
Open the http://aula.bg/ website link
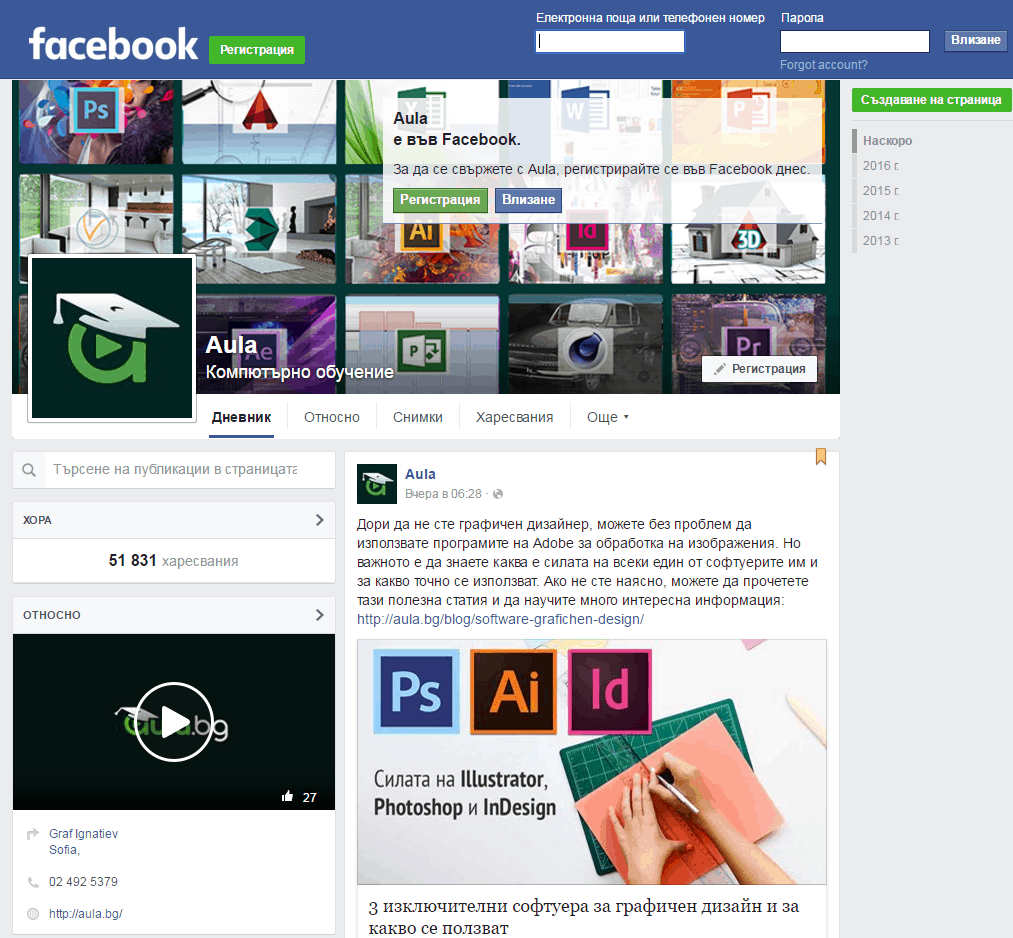[86, 914]
